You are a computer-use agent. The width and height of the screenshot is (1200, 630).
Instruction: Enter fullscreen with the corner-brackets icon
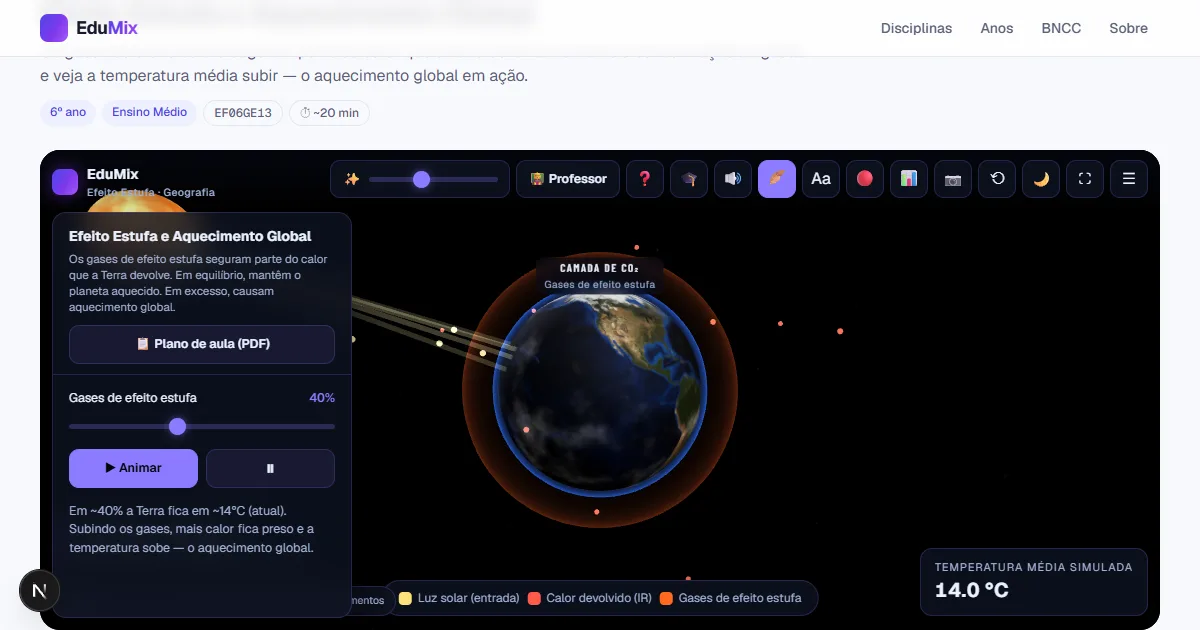click(x=1085, y=179)
